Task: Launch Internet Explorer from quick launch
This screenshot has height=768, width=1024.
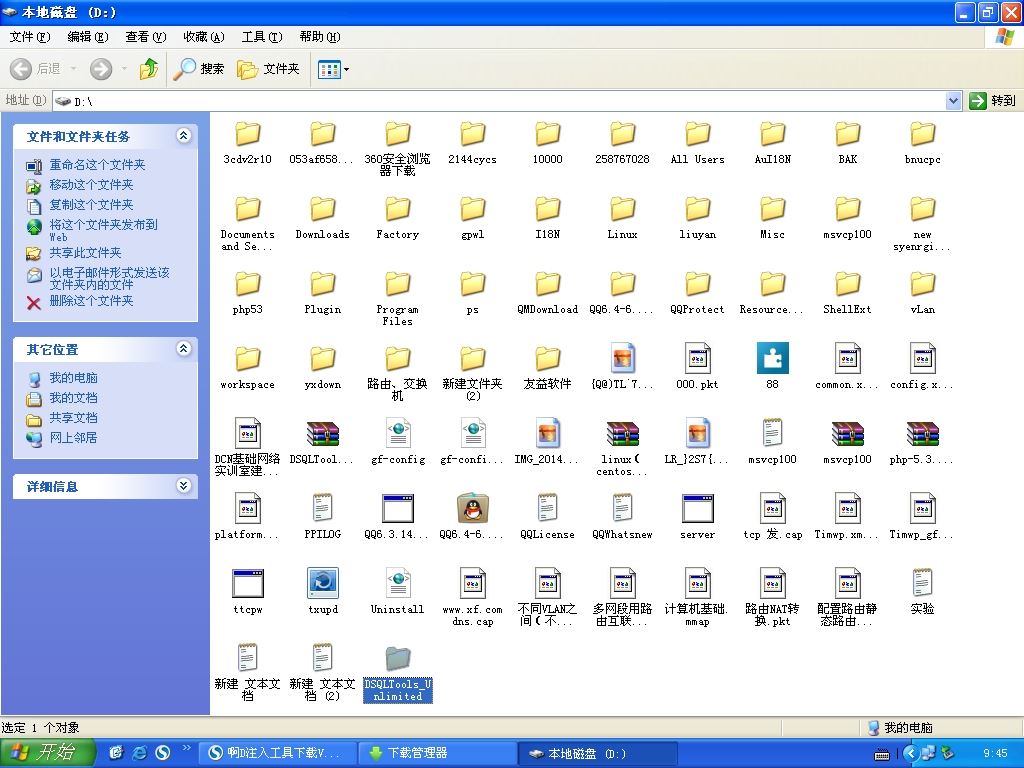Action: coord(139,753)
